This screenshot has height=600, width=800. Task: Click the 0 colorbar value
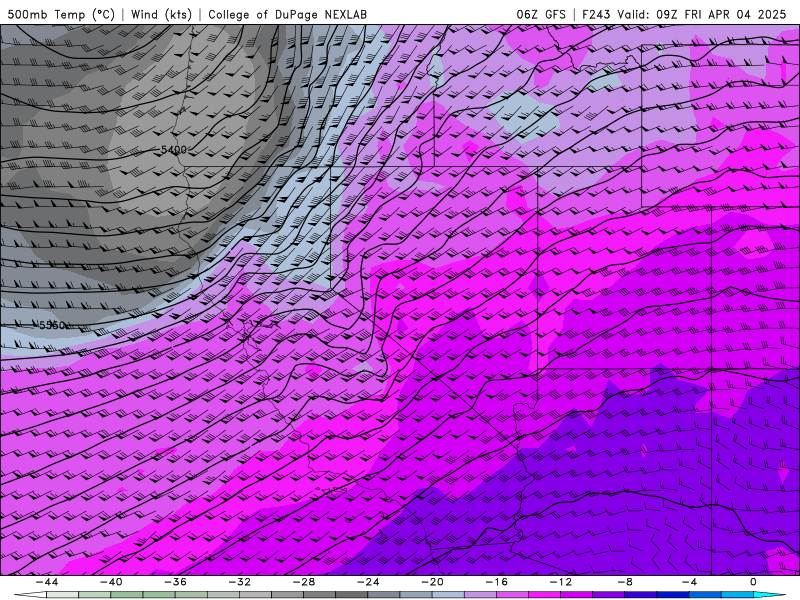point(754,582)
